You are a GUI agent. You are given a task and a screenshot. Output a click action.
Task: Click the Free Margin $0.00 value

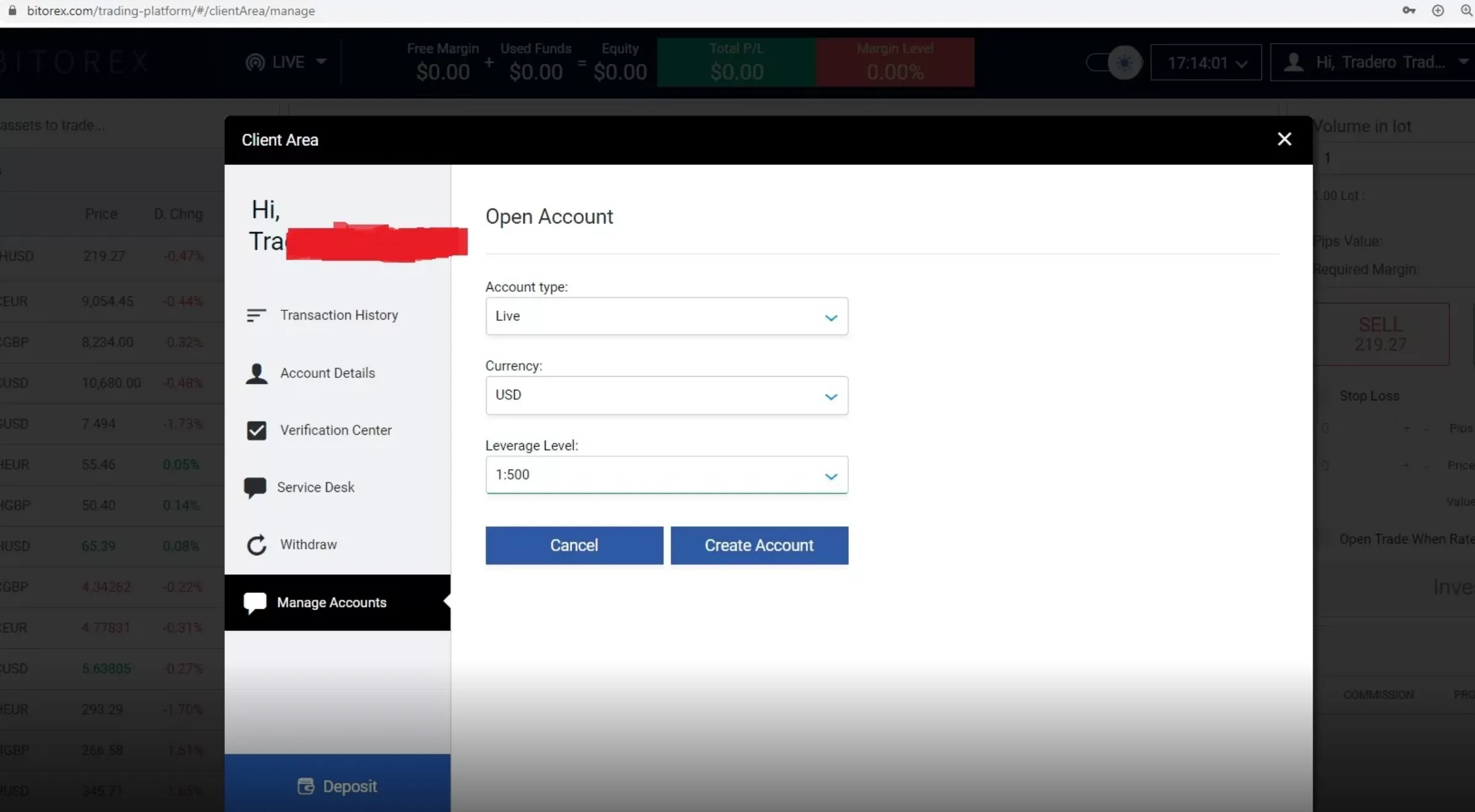coord(443,72)
